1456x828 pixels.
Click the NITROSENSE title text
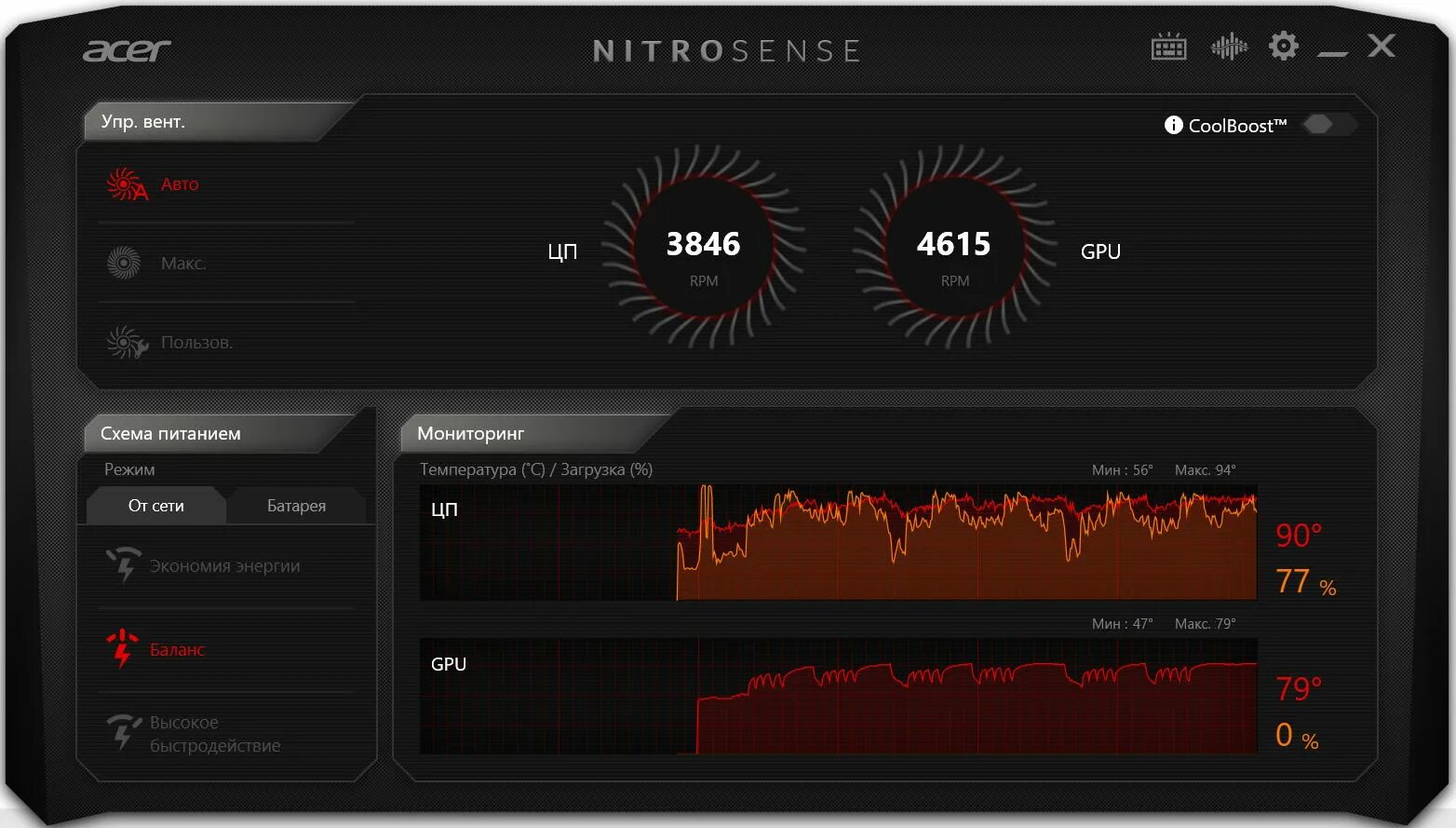click(726, 50)
